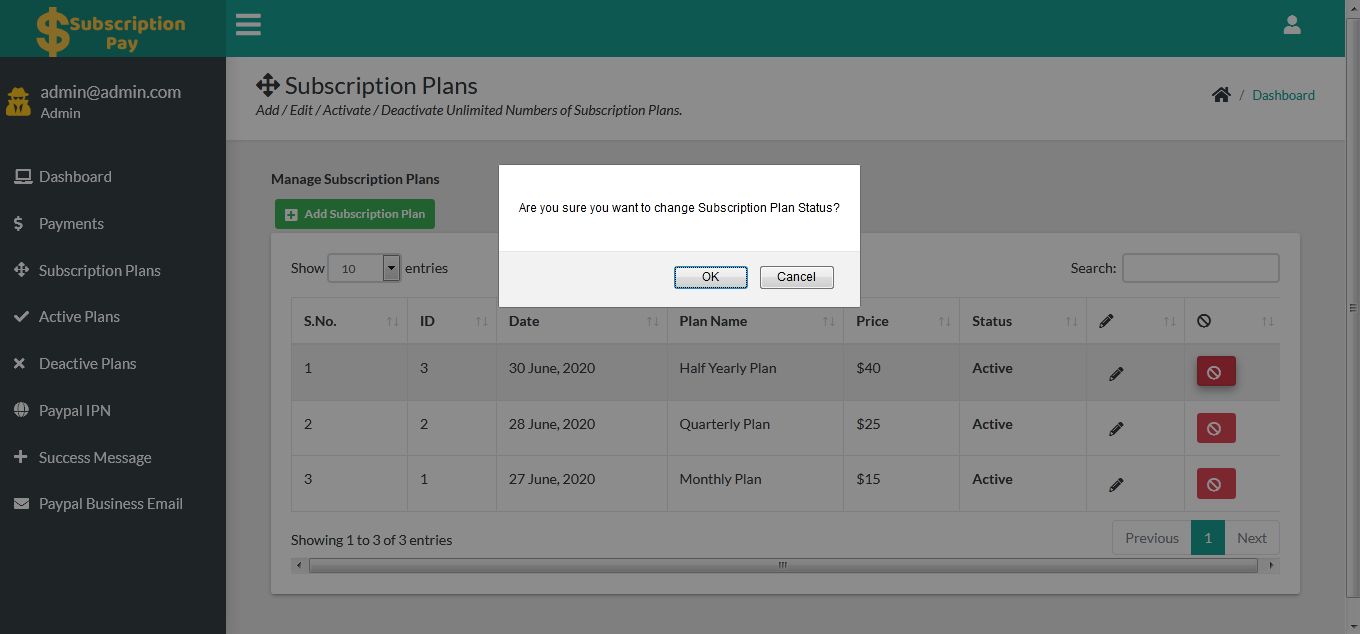
Task: Deactivate the Monthly Plan
Action: tap(1215, 484)
